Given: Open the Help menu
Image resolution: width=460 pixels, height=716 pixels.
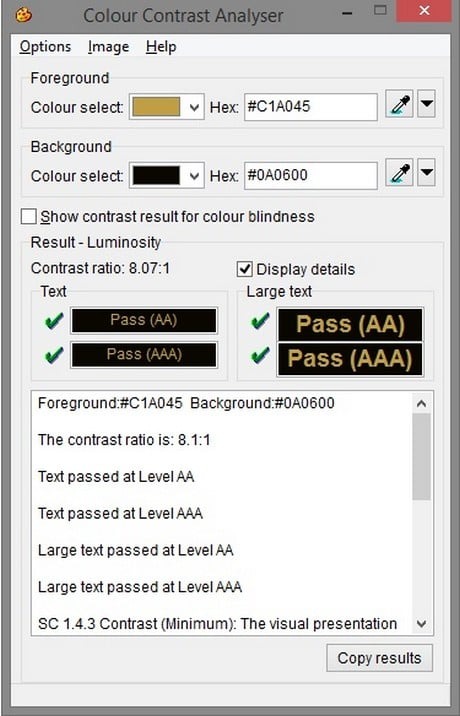Looking at the screenshot, I should [x=161, y=47].
